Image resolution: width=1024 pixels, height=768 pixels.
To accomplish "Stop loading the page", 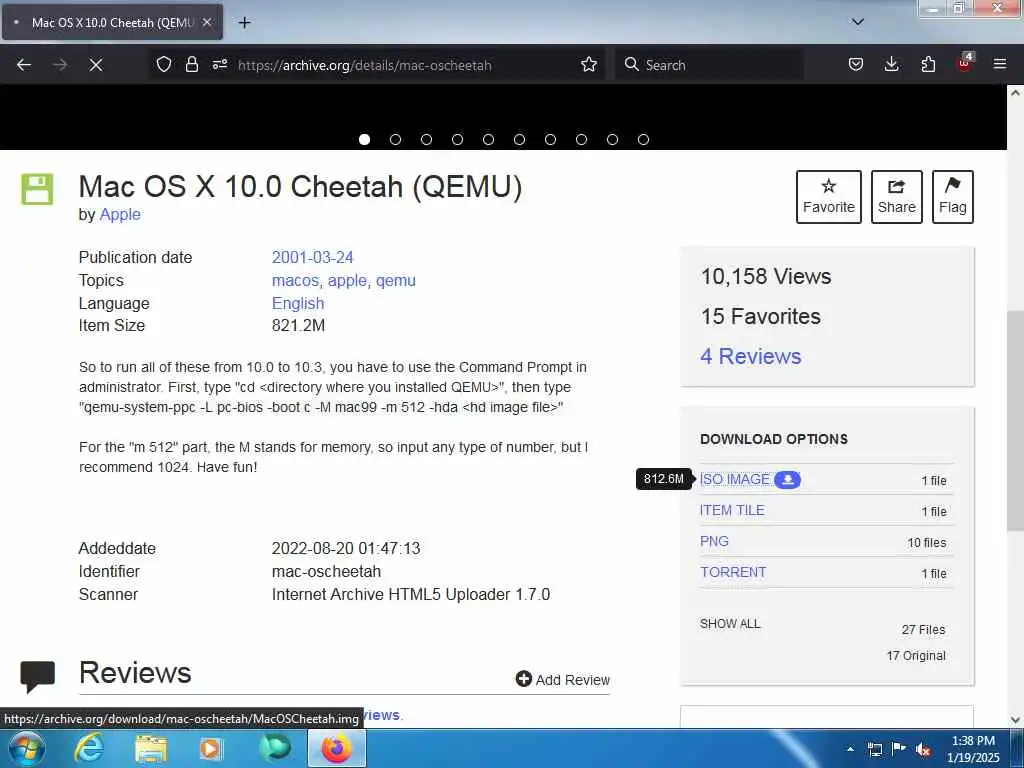I will (95, 65).
